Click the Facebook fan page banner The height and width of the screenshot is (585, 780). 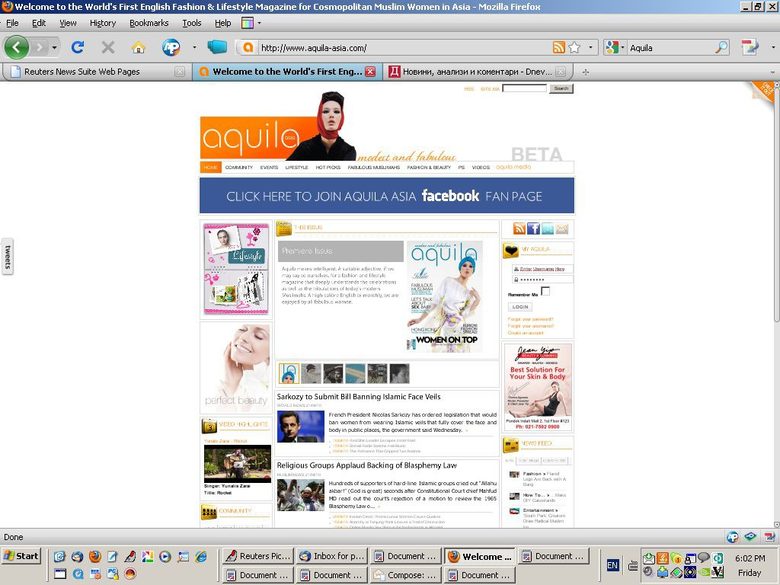point(387,195)
